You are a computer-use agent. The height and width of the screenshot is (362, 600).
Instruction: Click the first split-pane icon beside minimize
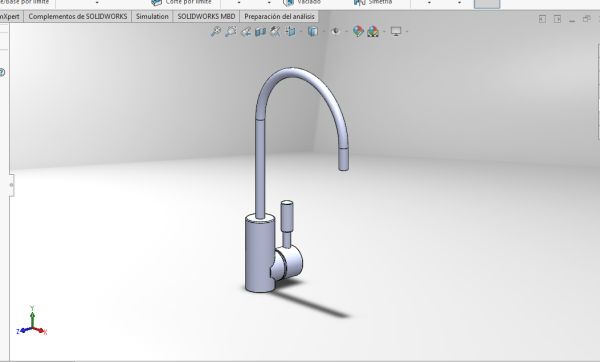(x=542, y=19)
